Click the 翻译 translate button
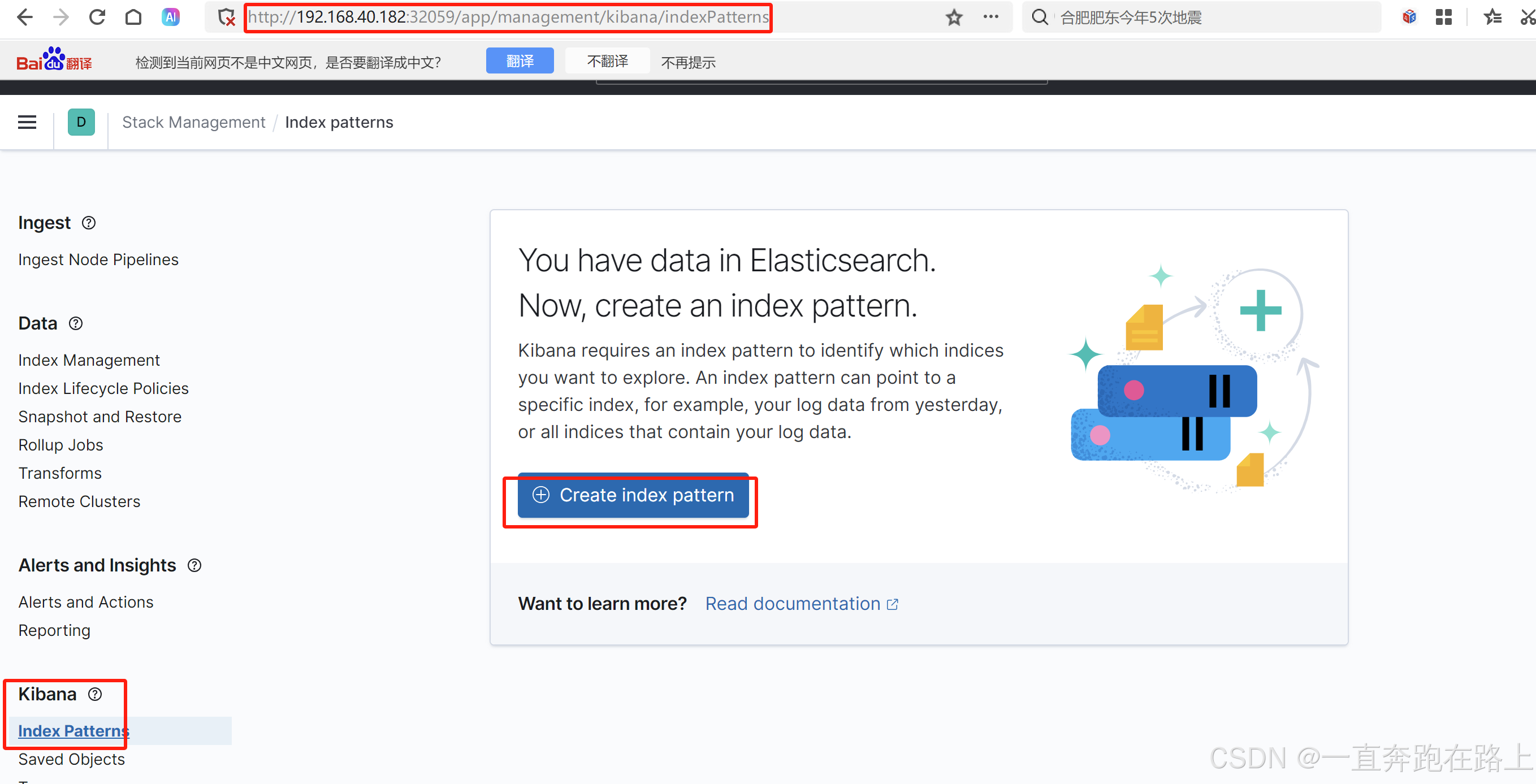This screenshot has width=1536, height=784. [x=520, y=61]
